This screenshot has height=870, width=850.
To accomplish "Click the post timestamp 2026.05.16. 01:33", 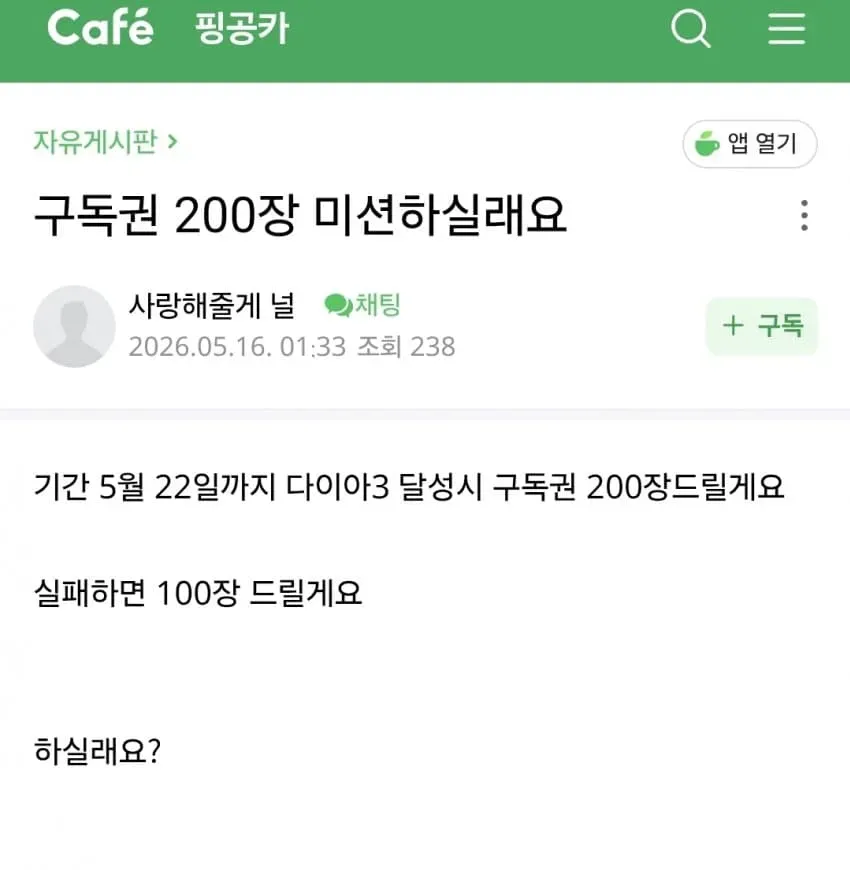I will click(237, 347).
